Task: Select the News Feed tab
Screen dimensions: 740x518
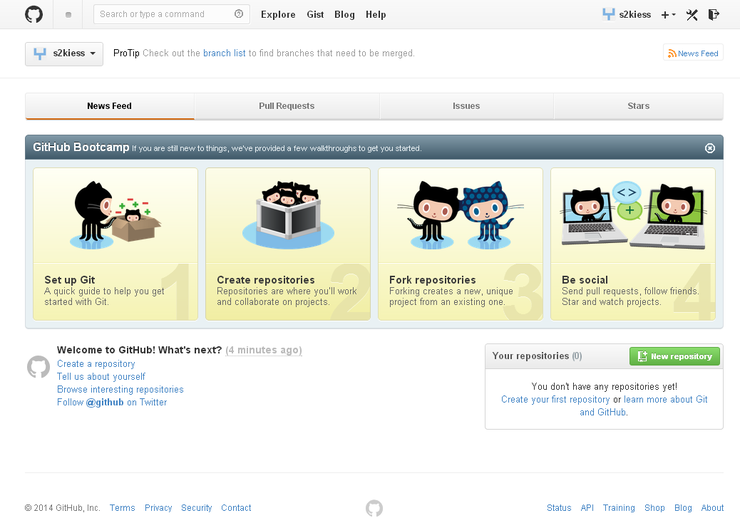Action: tap(109, 106)
